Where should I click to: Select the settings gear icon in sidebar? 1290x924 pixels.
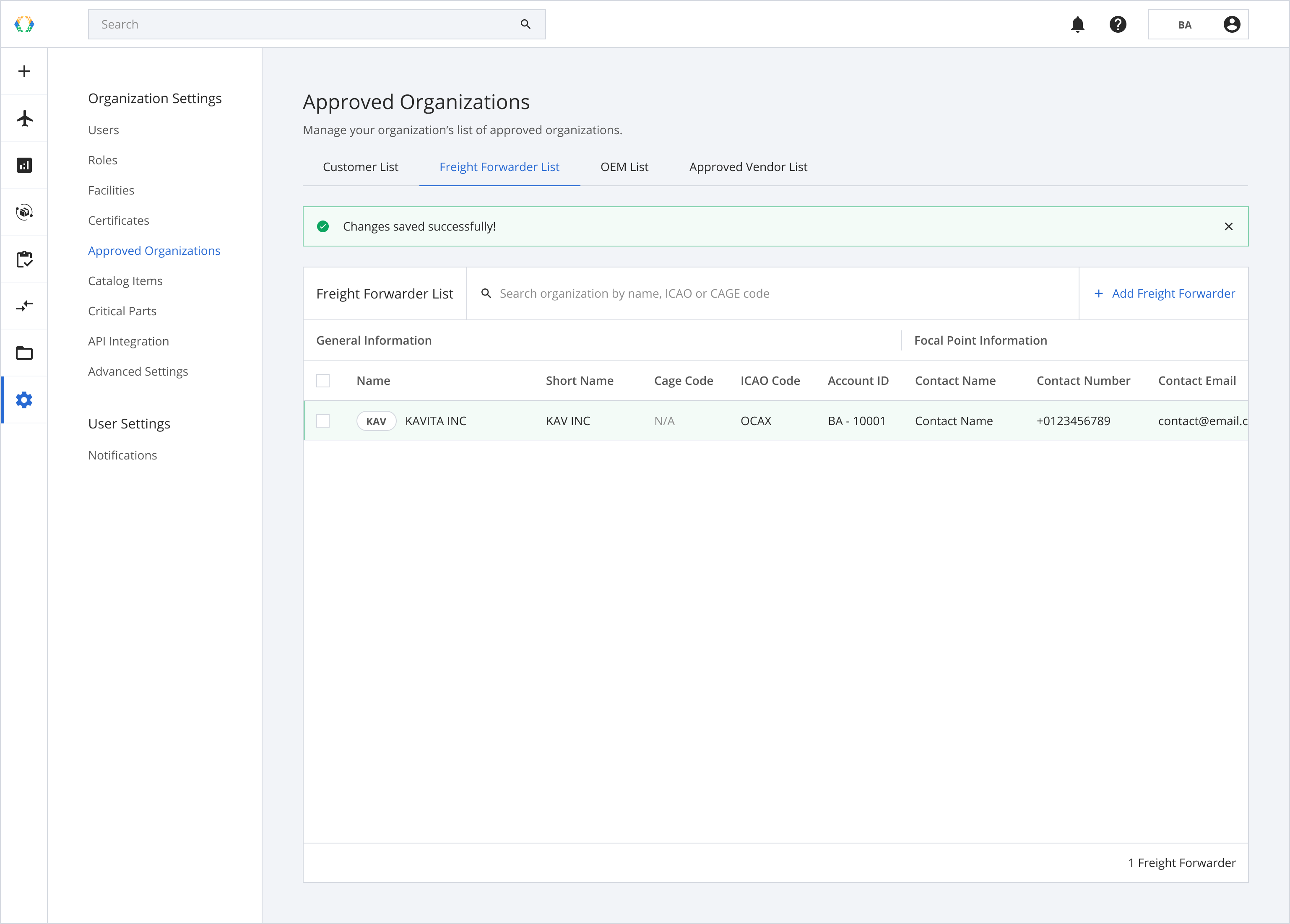pyautogui.click(x=24, y=400)
